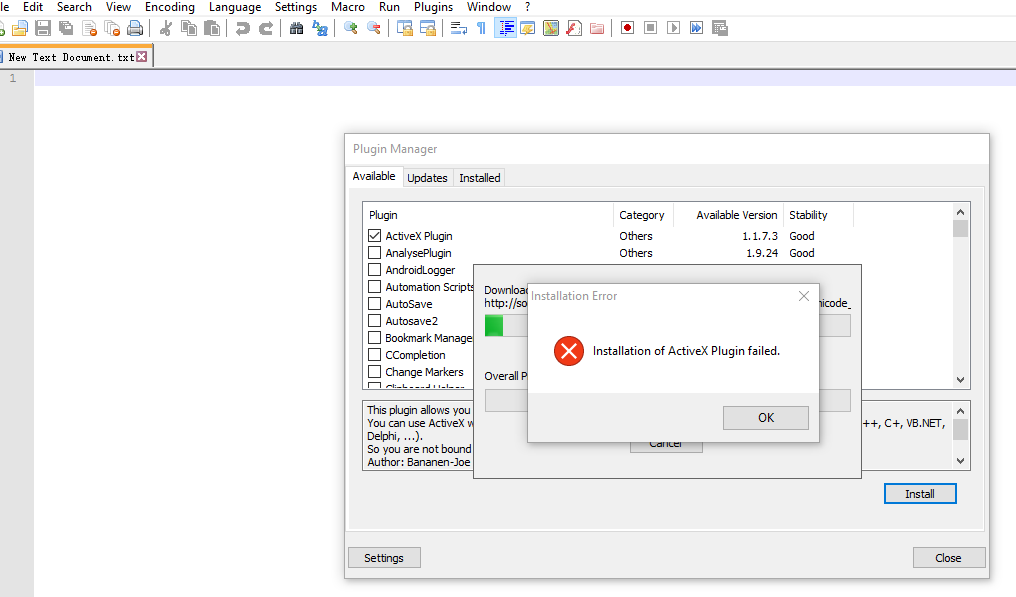Open the Encoding menu
Viewport: 1016px width, 597px height.
click(x=170, y=7)
